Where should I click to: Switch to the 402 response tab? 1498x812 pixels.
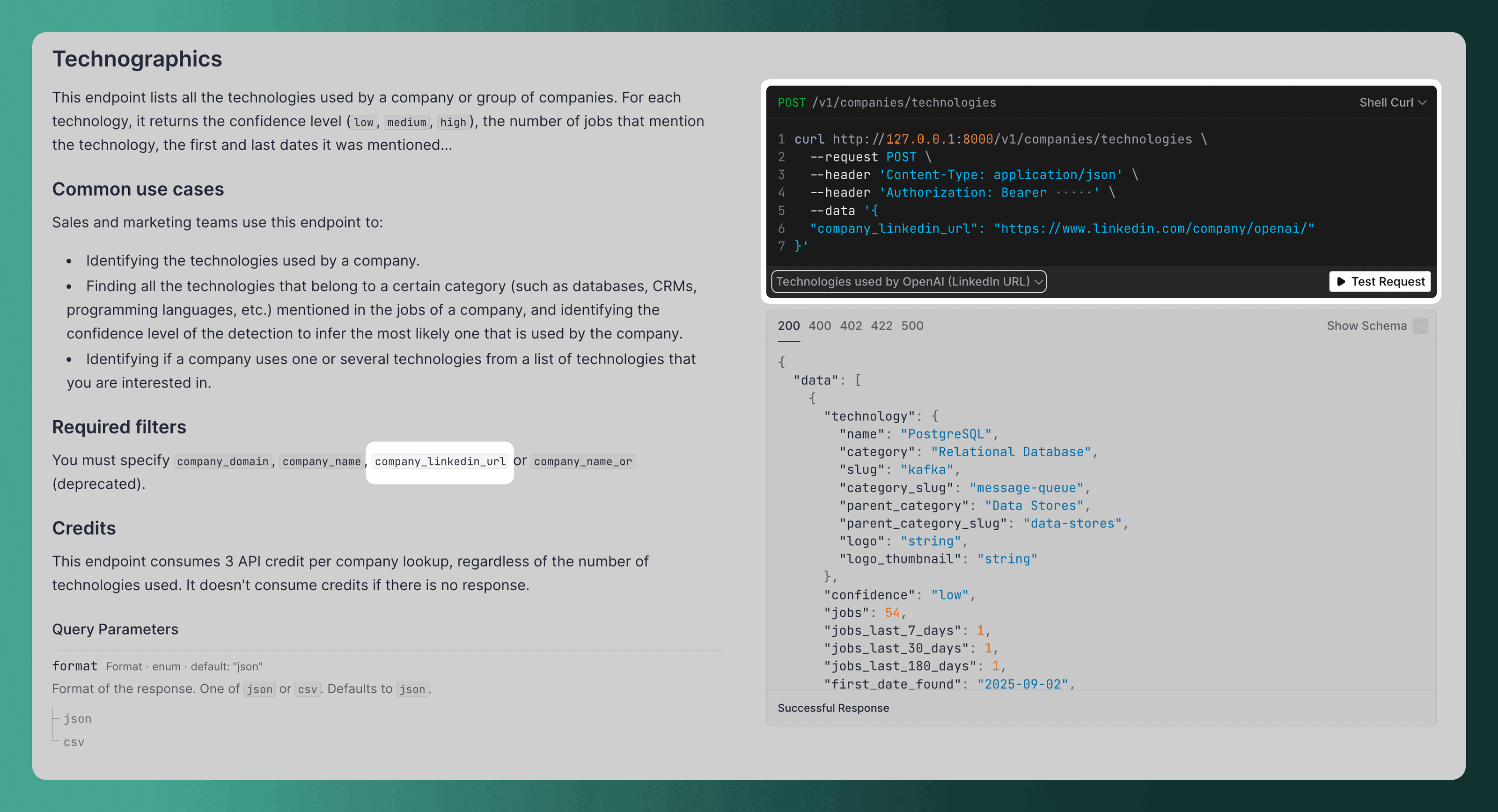click(x=850, y=325)
